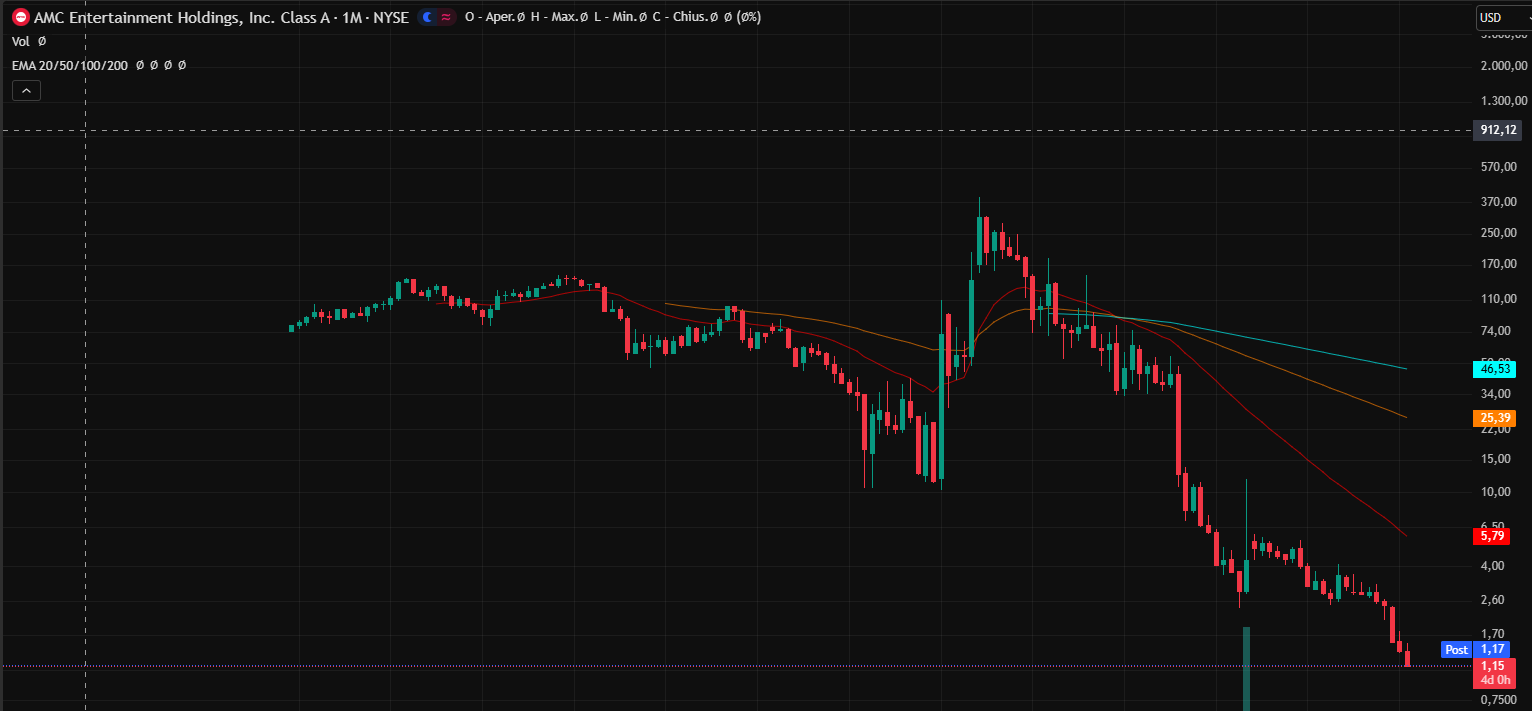
Task: Select the Vol indicator legend
Action: (x=29, y=41)
